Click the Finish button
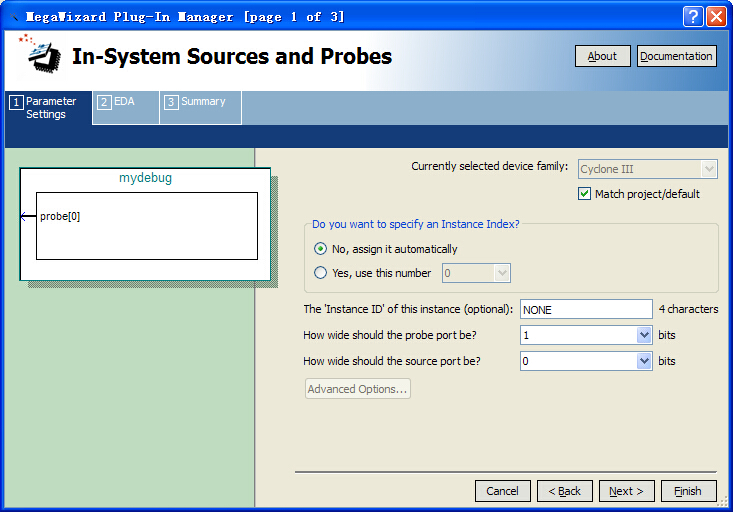 [x=688, y=491]
